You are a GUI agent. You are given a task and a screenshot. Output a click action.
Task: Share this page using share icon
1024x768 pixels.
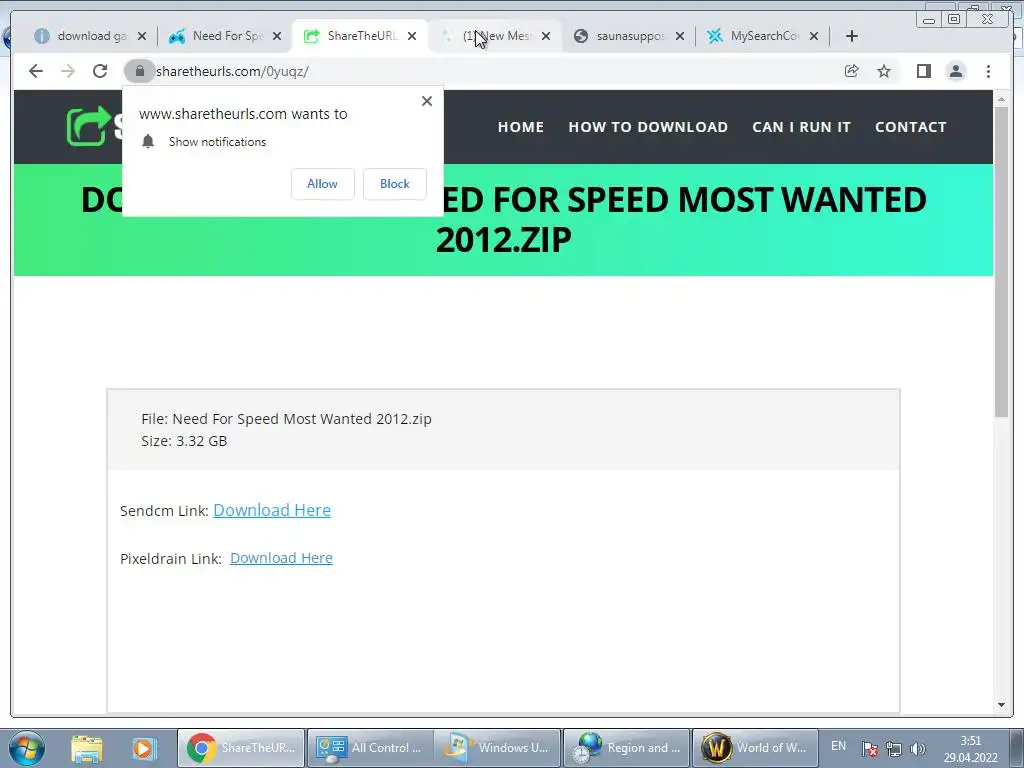tap(852, 71)
